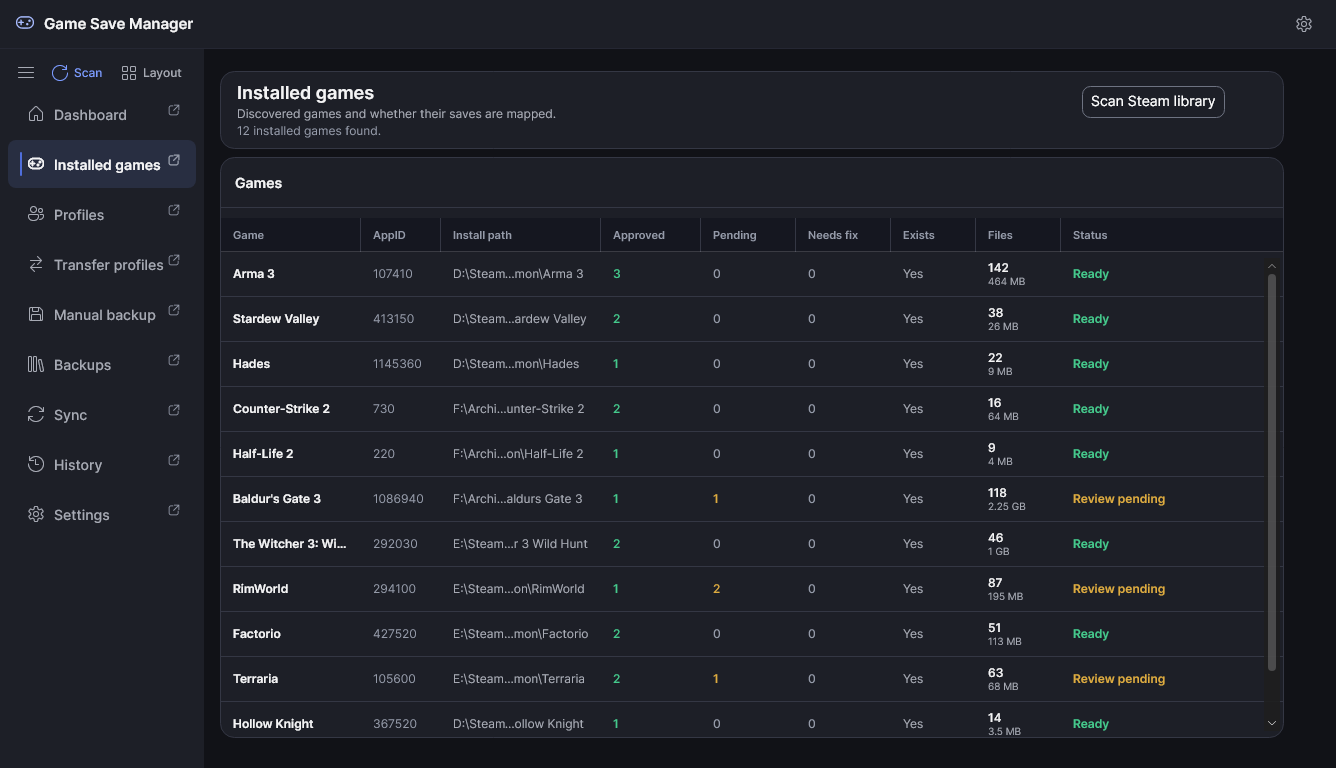This screenshot has width=1336, height=768.
Task: Click the 2.25 GB file size cell
Action: point(1006,507)
